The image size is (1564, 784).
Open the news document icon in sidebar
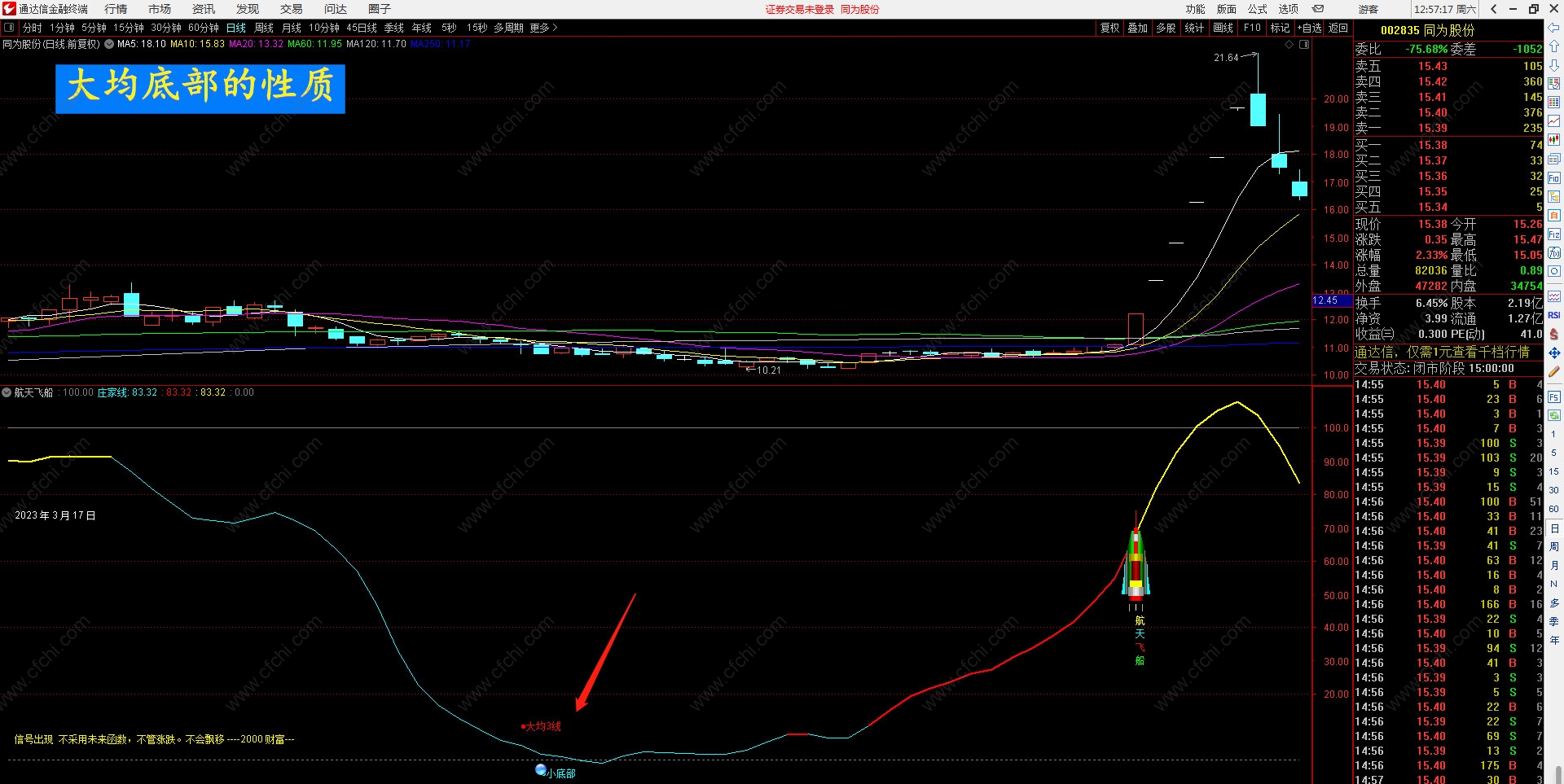pyautogui.click(x=1554, y=159)
